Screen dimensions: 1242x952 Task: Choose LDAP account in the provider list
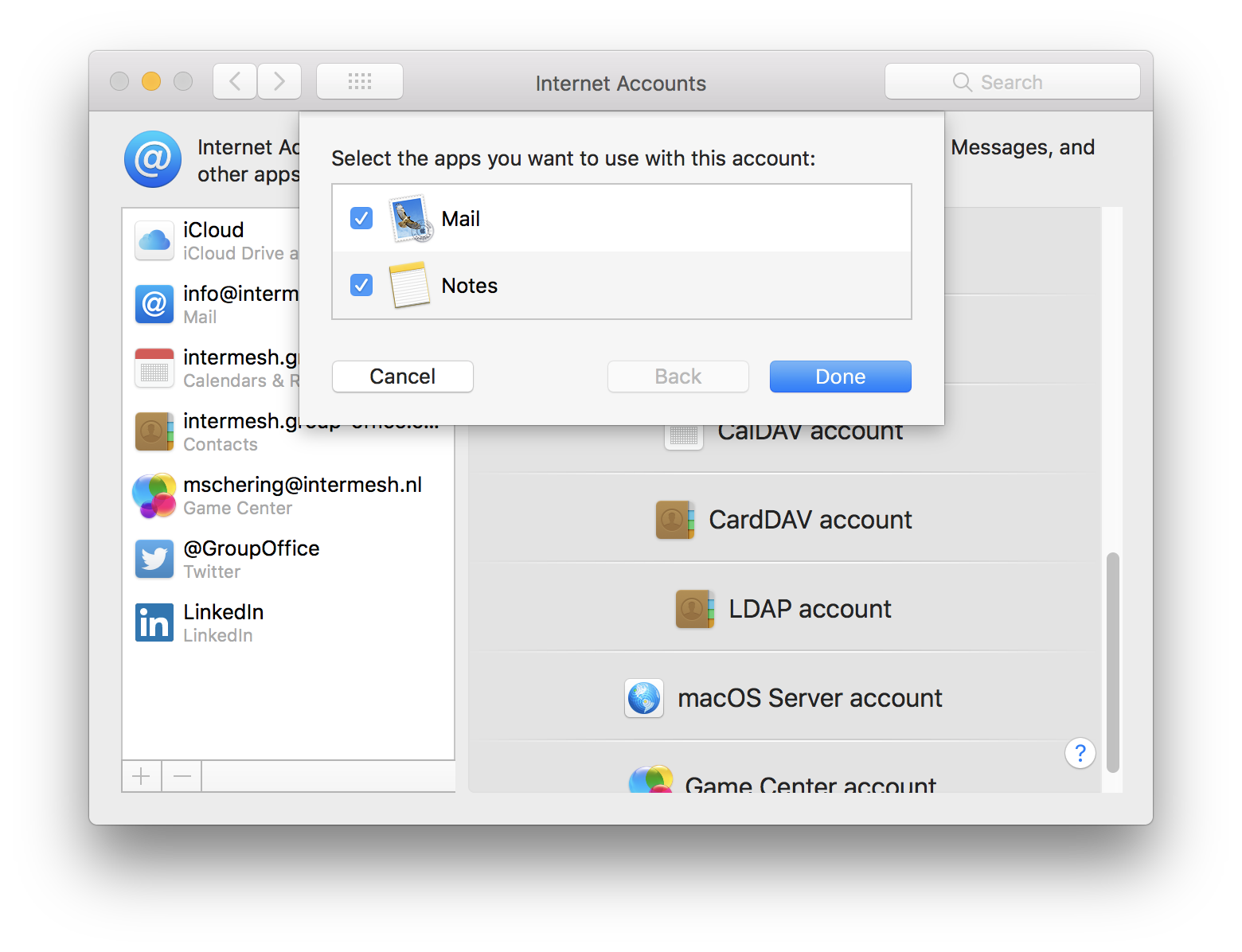coord(785,609)
